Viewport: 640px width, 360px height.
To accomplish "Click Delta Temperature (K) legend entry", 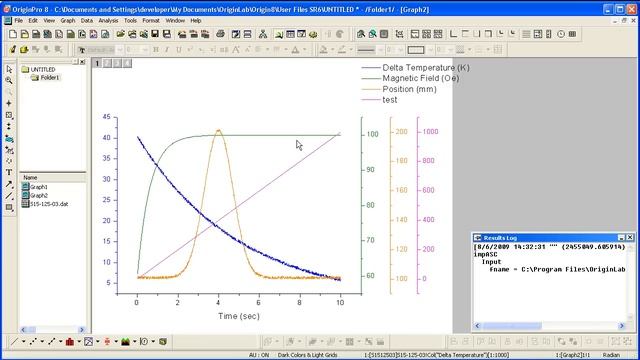I will pos(416,68).
